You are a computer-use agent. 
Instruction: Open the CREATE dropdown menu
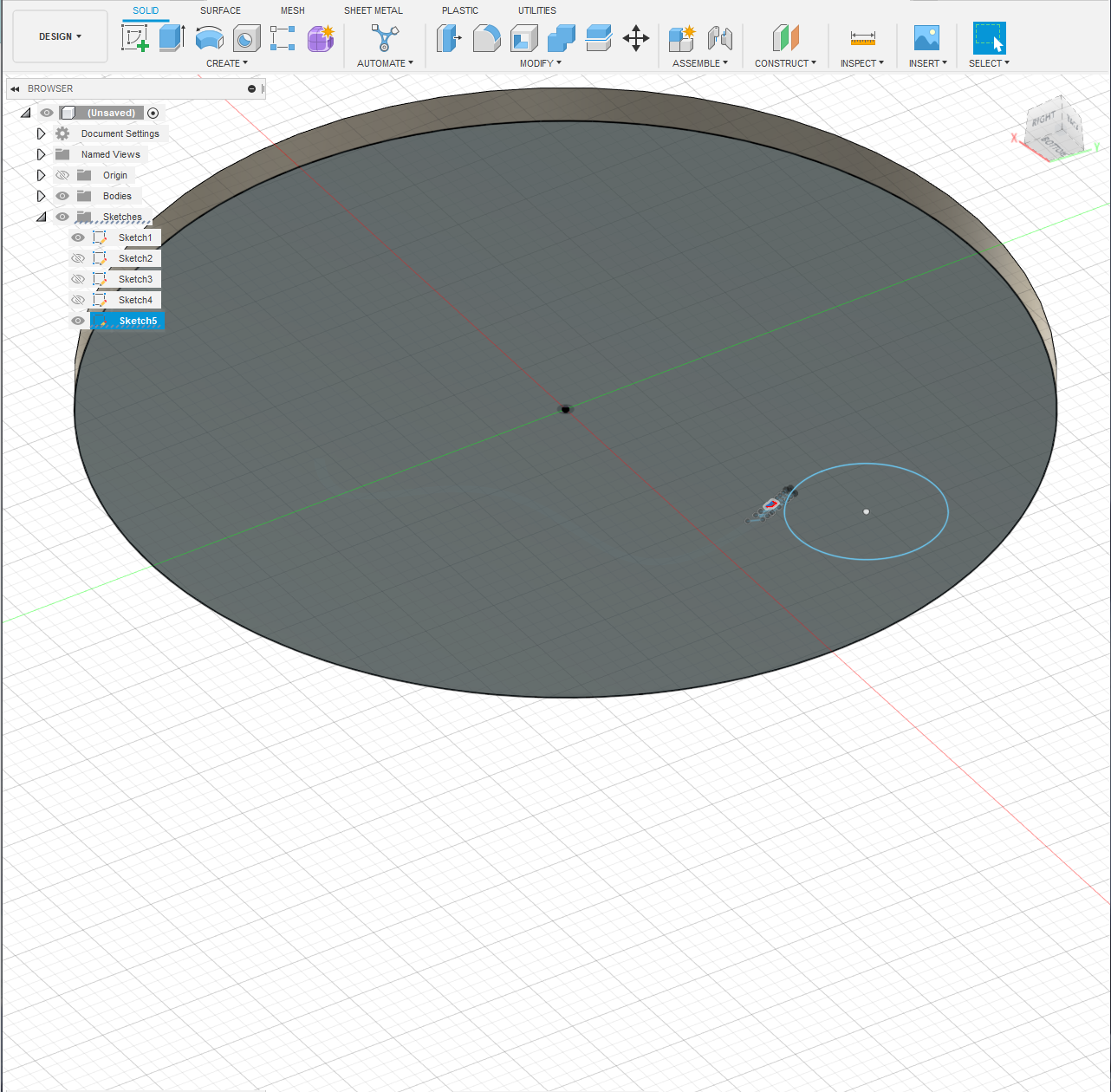tap(227, 62)
